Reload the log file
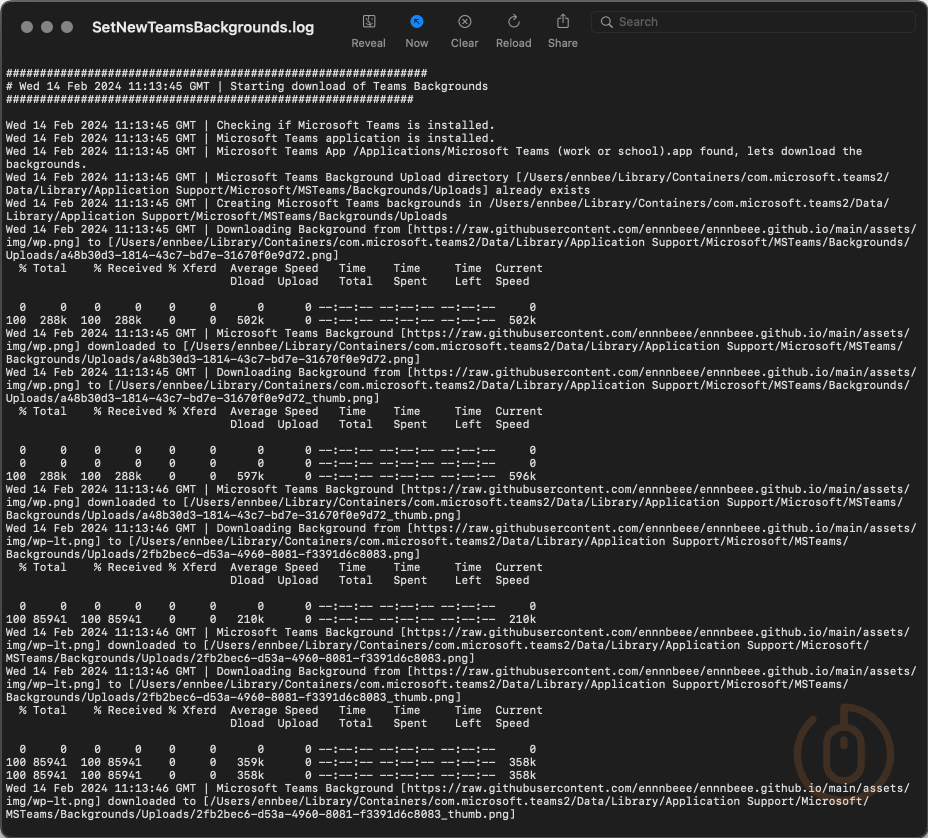This screenshot has height=838, width=928. click(514, 22)
